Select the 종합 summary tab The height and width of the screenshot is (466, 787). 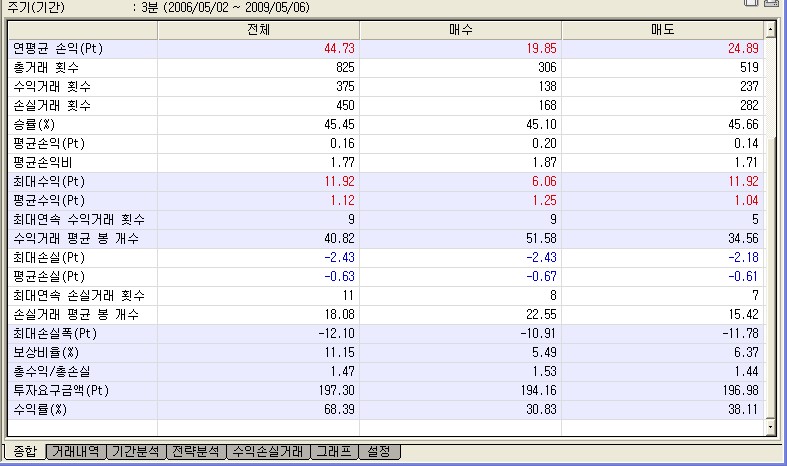coord(23,452)
